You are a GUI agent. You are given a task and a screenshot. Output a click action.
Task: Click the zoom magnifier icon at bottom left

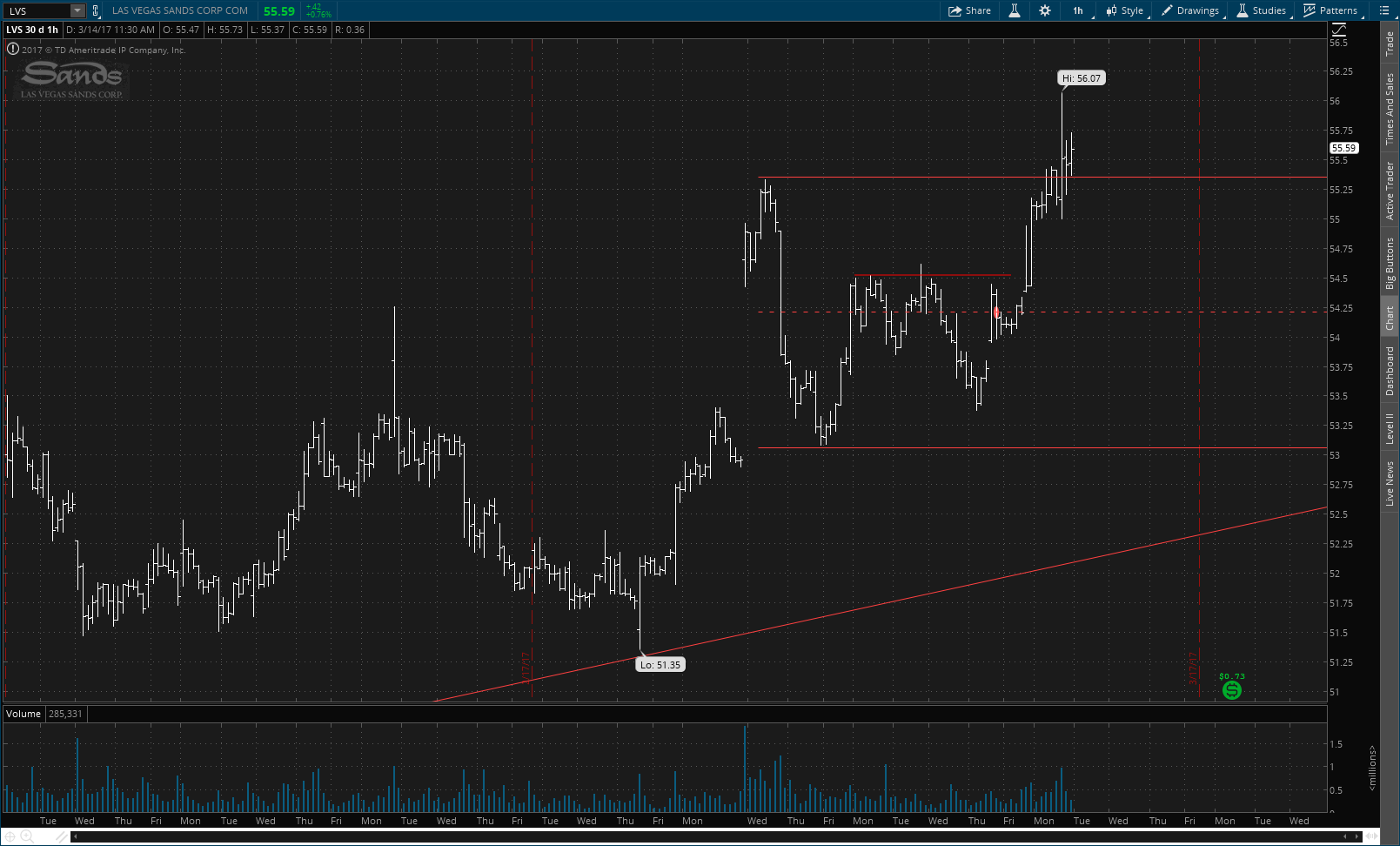click(26, 836)
